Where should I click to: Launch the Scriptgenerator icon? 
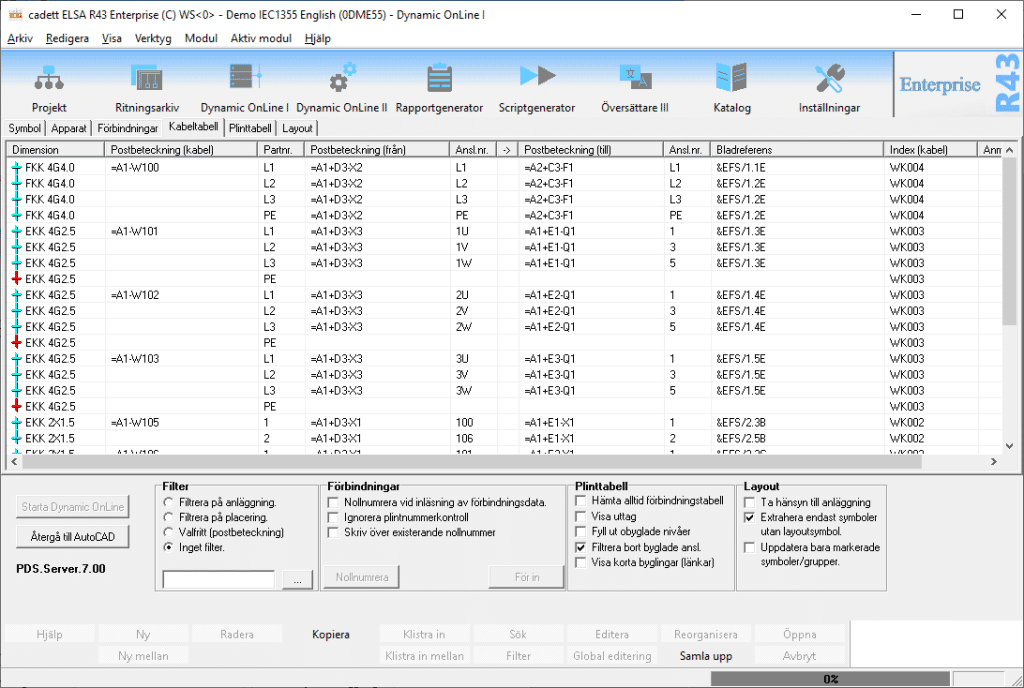[537, 80]
